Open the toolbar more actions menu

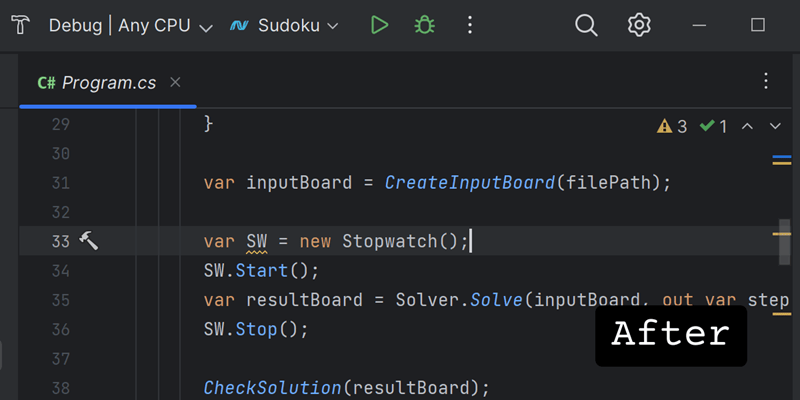(x=470, y=25)
